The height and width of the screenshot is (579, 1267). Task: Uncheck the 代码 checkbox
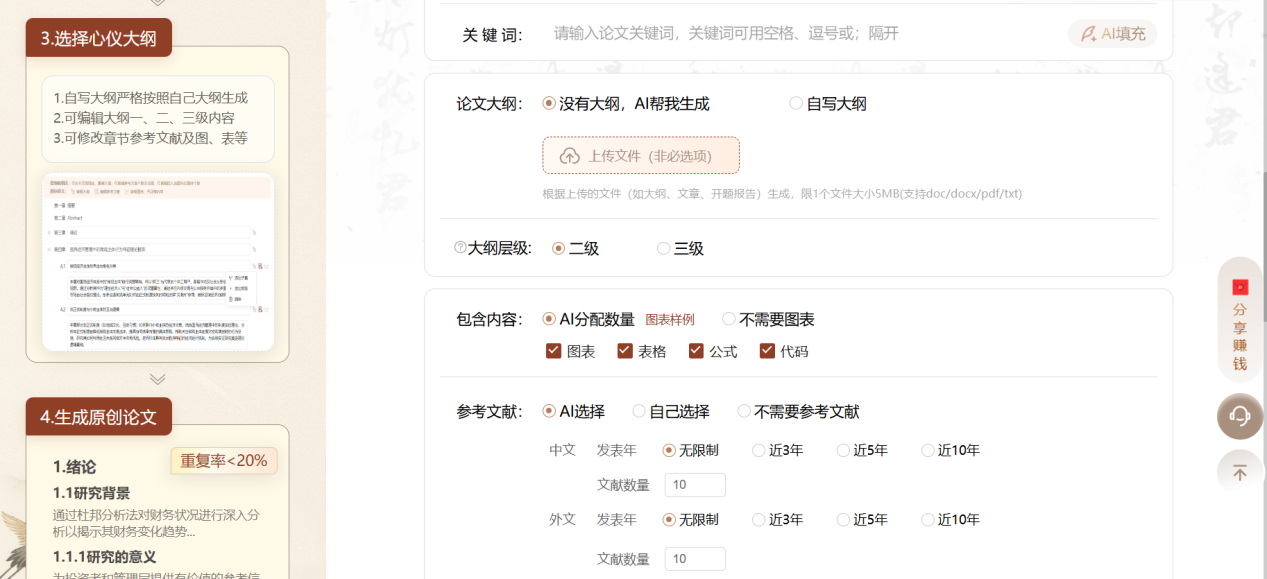(x=767, y=351)
